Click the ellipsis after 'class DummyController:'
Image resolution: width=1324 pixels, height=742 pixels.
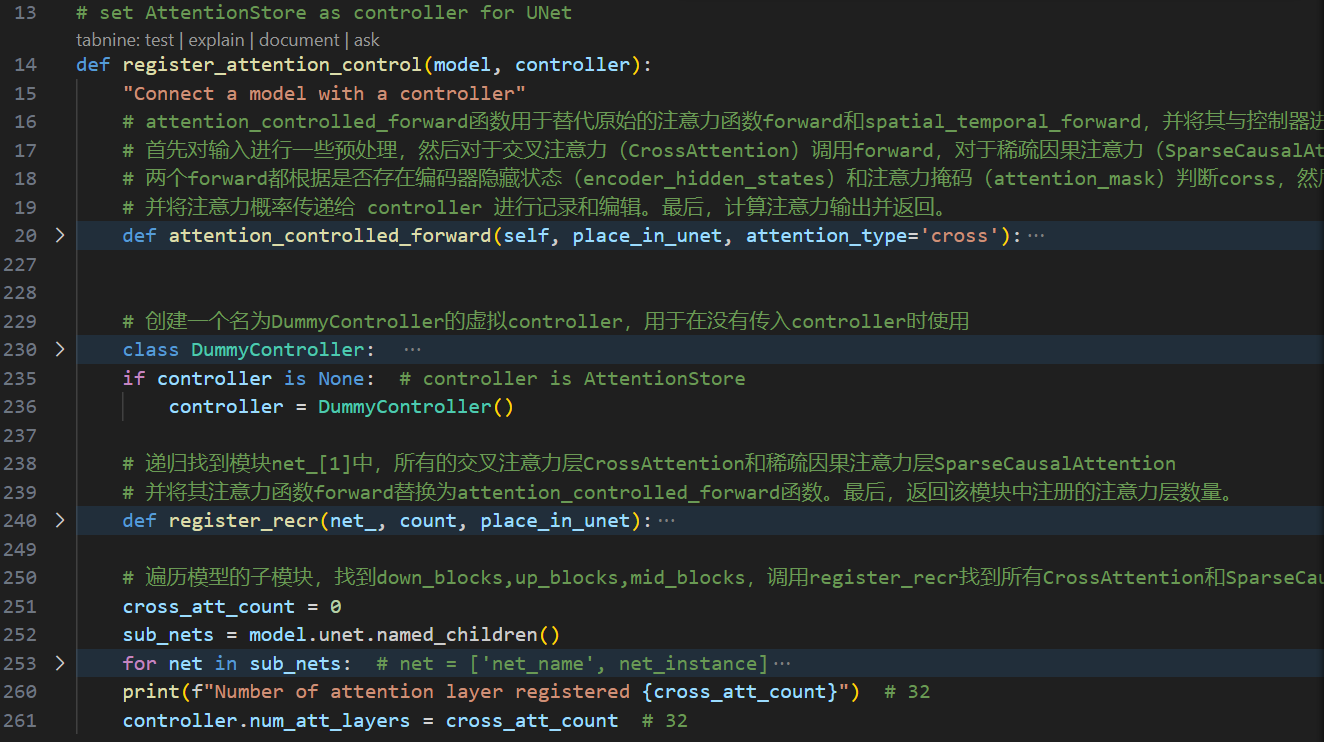[x=412, y=350]
